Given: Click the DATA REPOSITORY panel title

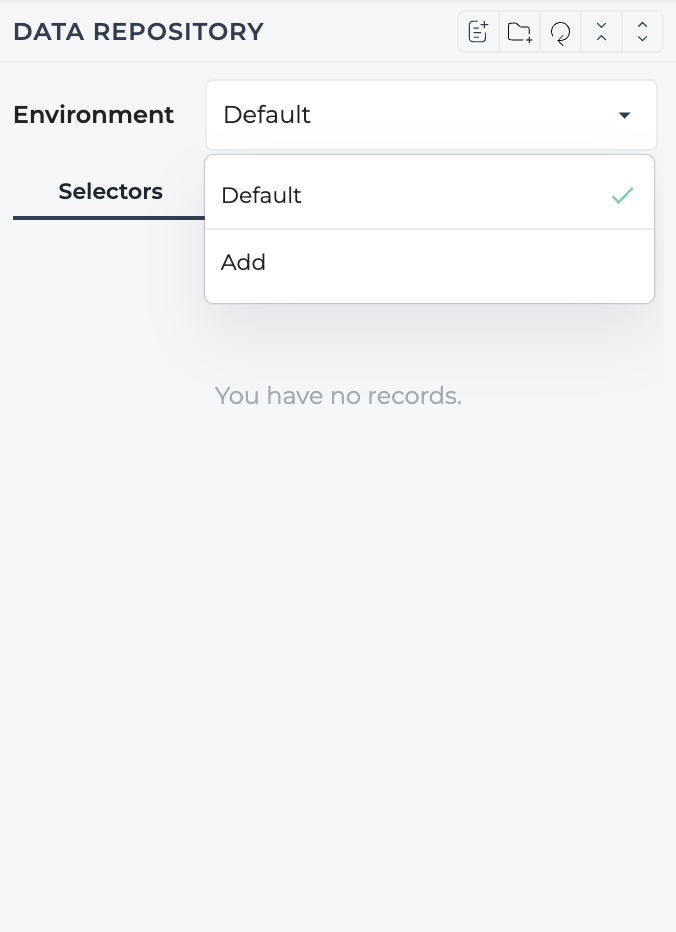Looking at the screenshot, I should pos(139,32).
